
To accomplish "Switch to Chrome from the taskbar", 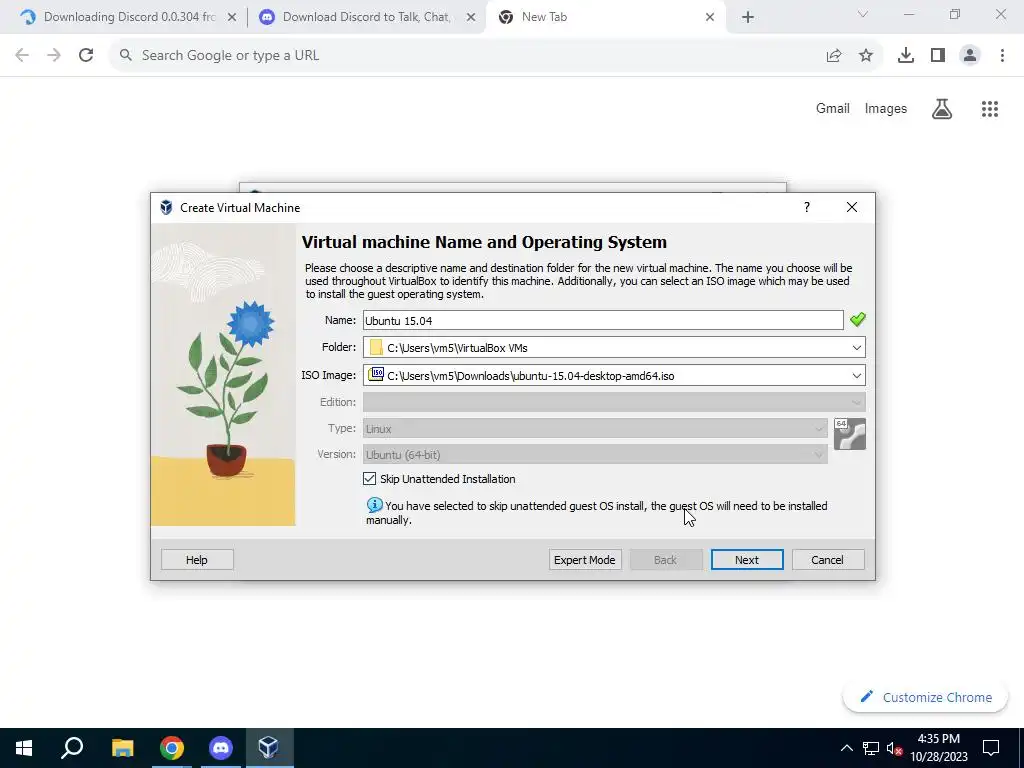I will click(172, 748).
